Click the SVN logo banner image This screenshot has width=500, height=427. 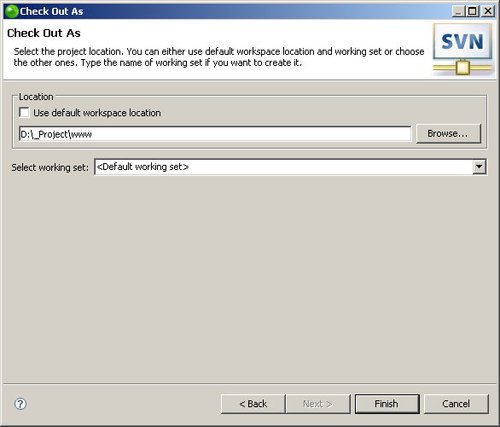click(x=462, y=50)
